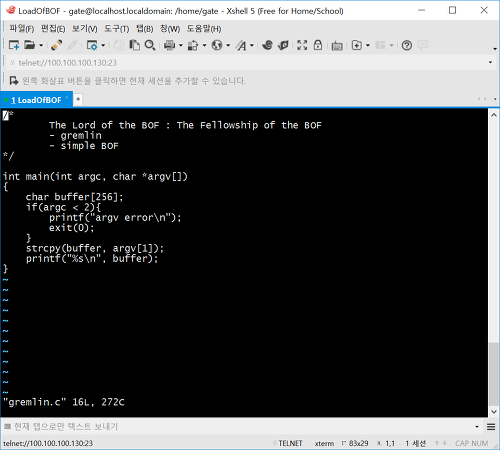Expand the globe Encoding dropdown arrow
Image resolution: width=500 pixels, height=450 pixels.
pos(228,45)
